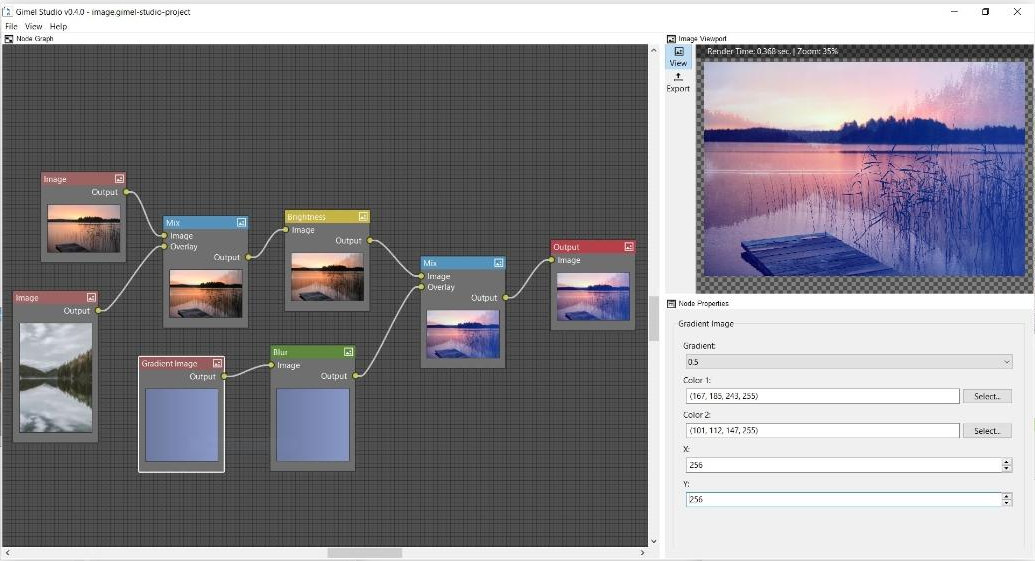Click Select button for Color 1
The width and height of the screenshot is (1035, 561).
pyautogui.click(x=987, y=396)
